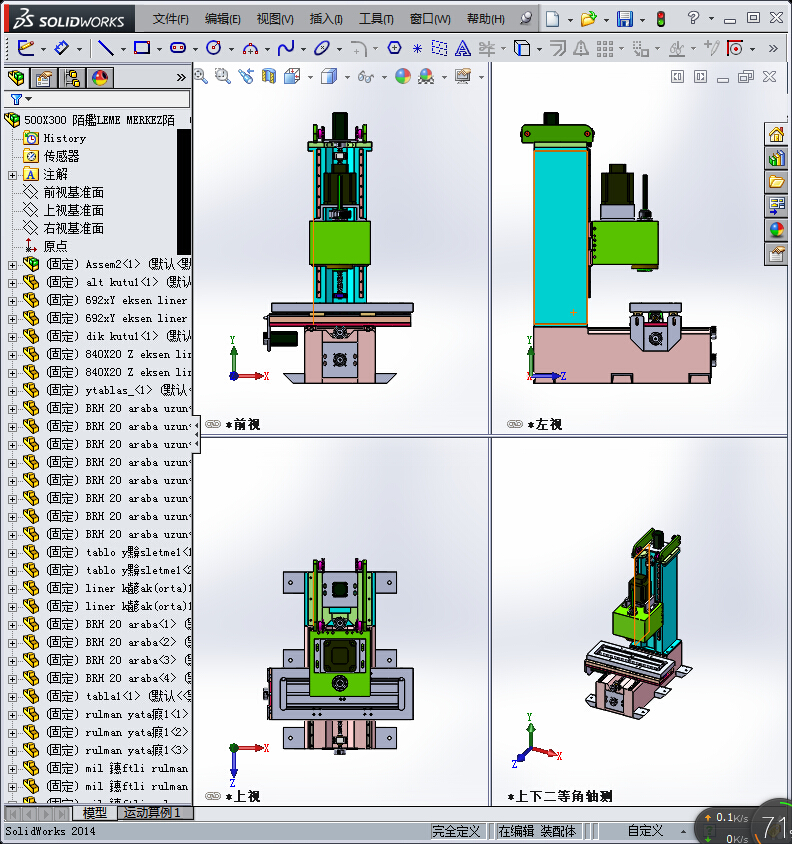Toggle view link icon beside 左视 label
The height and width of the screenshot is (844, 792).
pos(515,424)
